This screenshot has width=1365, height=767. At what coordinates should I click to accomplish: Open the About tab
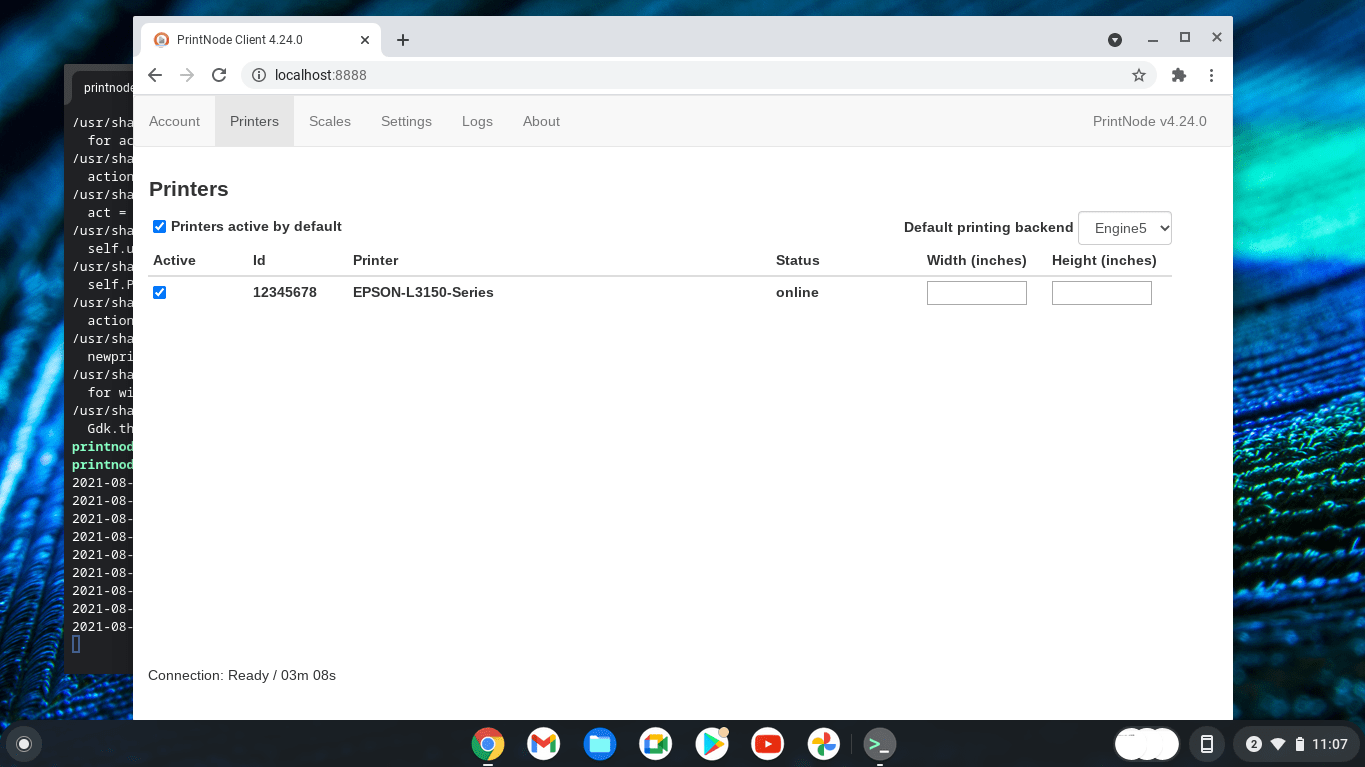click(541, 121)
